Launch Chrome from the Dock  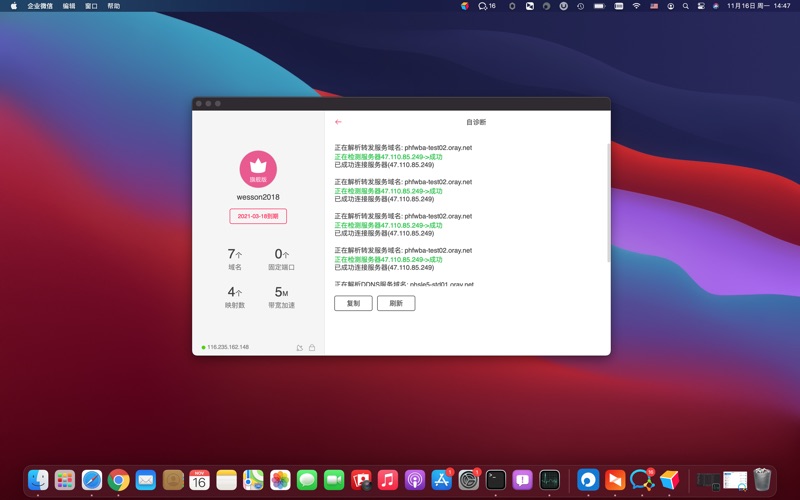coord(119,480)
